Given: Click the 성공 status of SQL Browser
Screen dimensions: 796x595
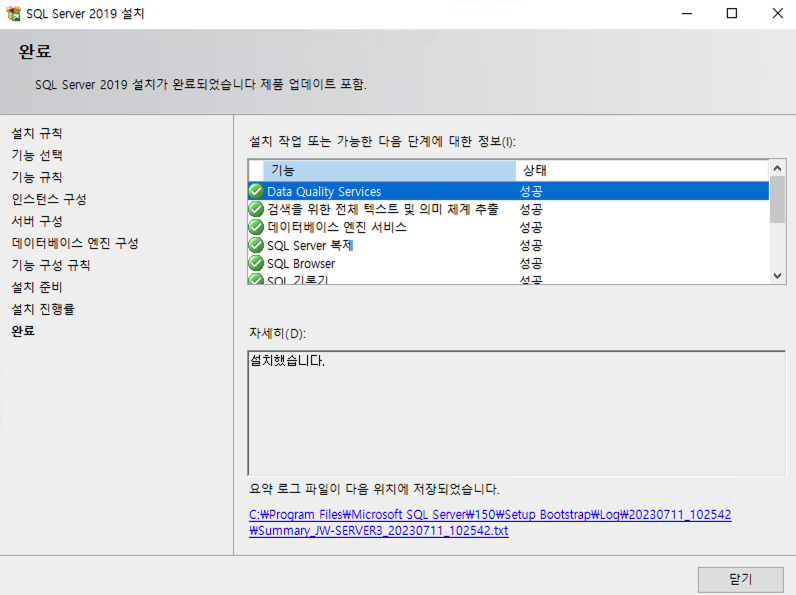Looking at the screenshot, I should point(531,263).
